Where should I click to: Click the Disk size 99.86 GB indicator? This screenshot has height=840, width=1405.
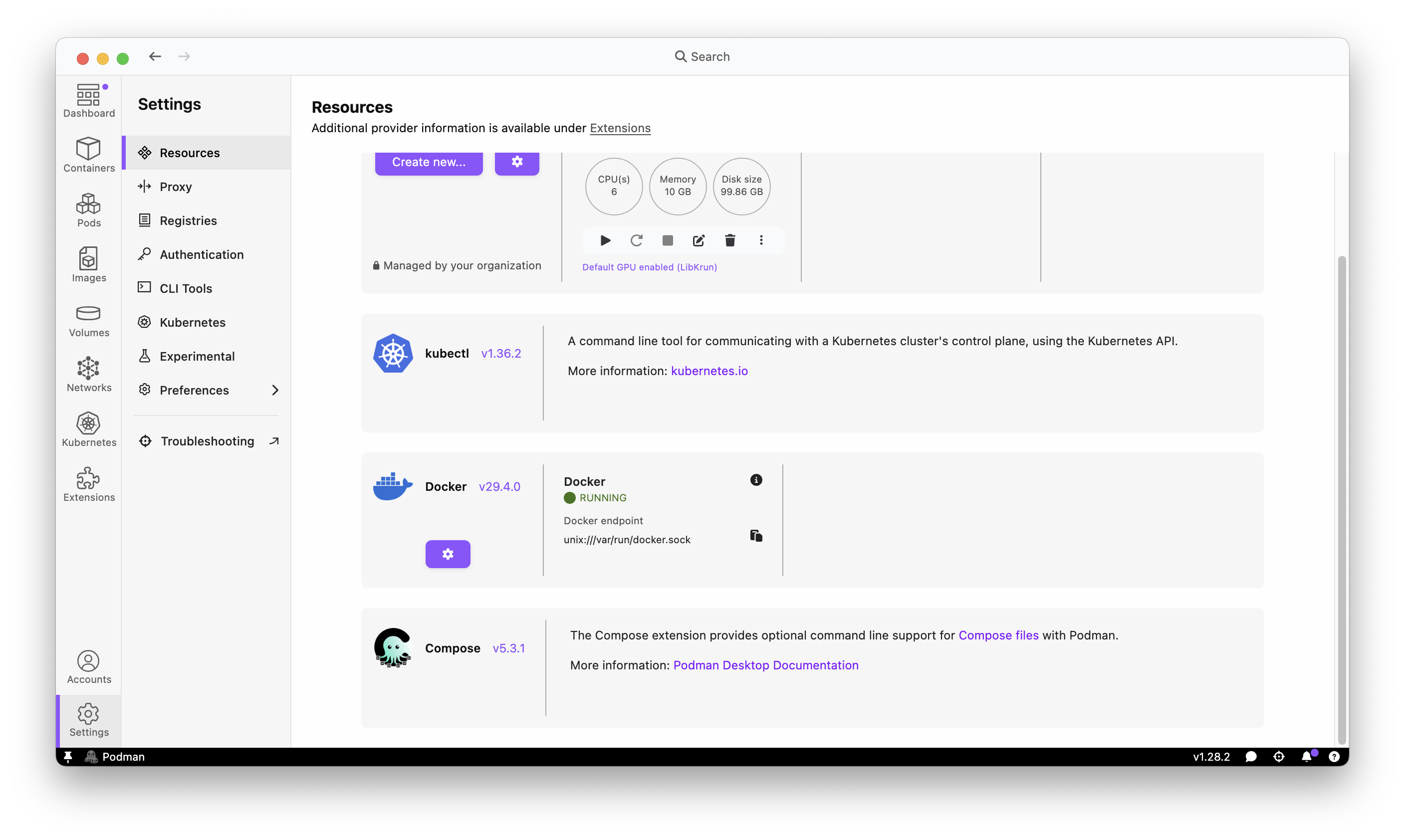741,186
